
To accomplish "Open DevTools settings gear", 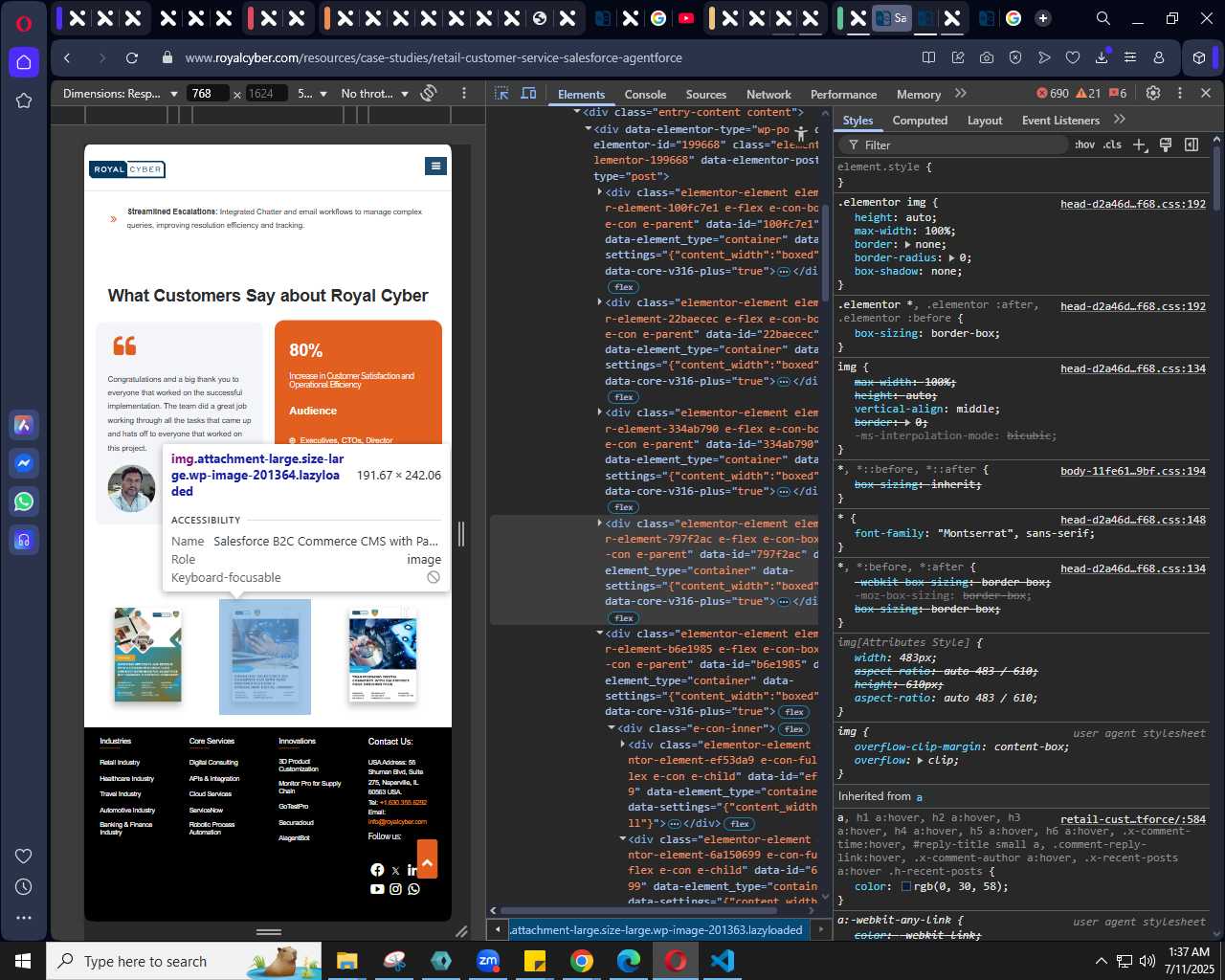I will (1153, 94).
